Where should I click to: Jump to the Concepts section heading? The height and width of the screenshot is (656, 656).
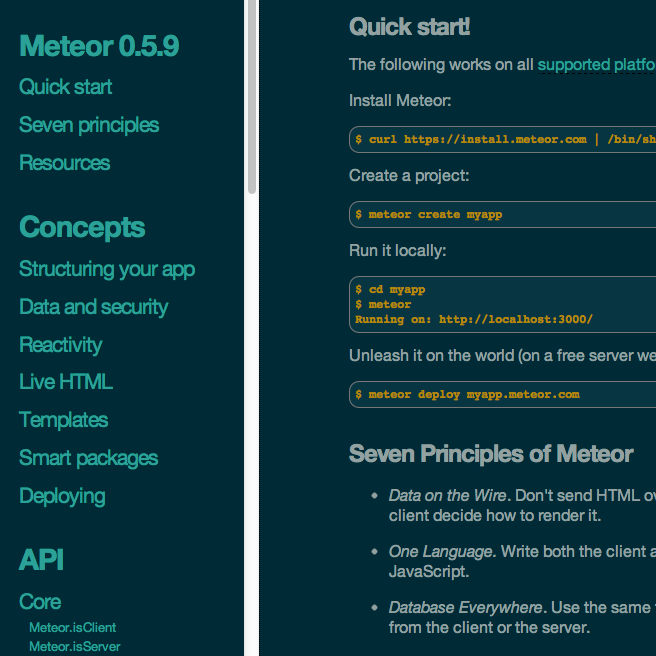(x=82, y=227)
